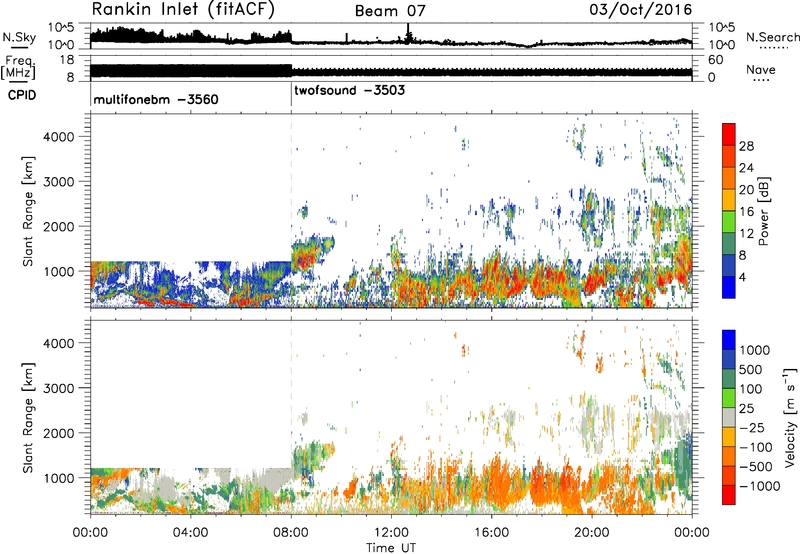This screenshot has width=800, height=554.
Task: Click the 'CPID' row label
Action: pyautogui.click(x=22, y=95)
